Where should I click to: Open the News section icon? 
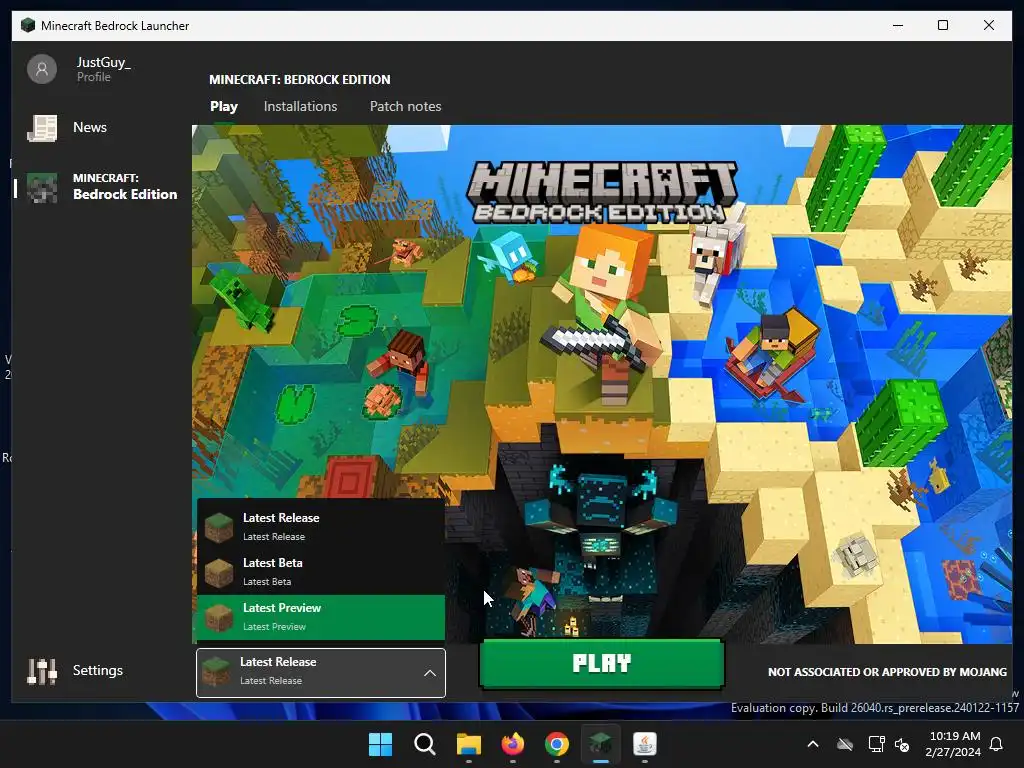tap(42, 128)
